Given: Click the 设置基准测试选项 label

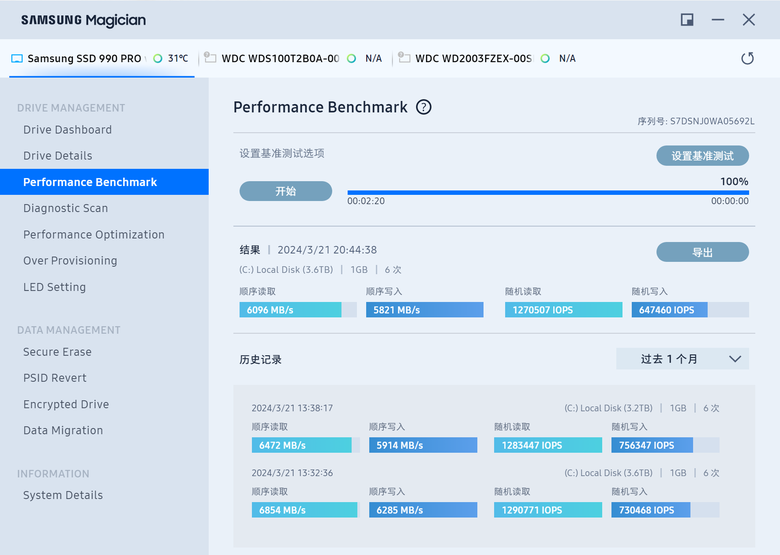Looking at the screenshot, I should [x=282, y=153].
